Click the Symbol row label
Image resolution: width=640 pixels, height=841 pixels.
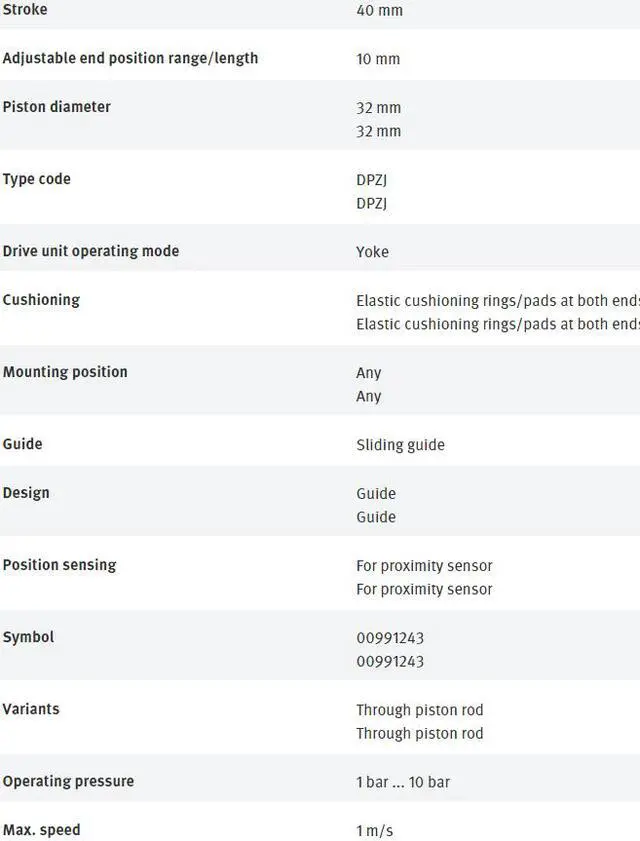click(x=28, y=637)
